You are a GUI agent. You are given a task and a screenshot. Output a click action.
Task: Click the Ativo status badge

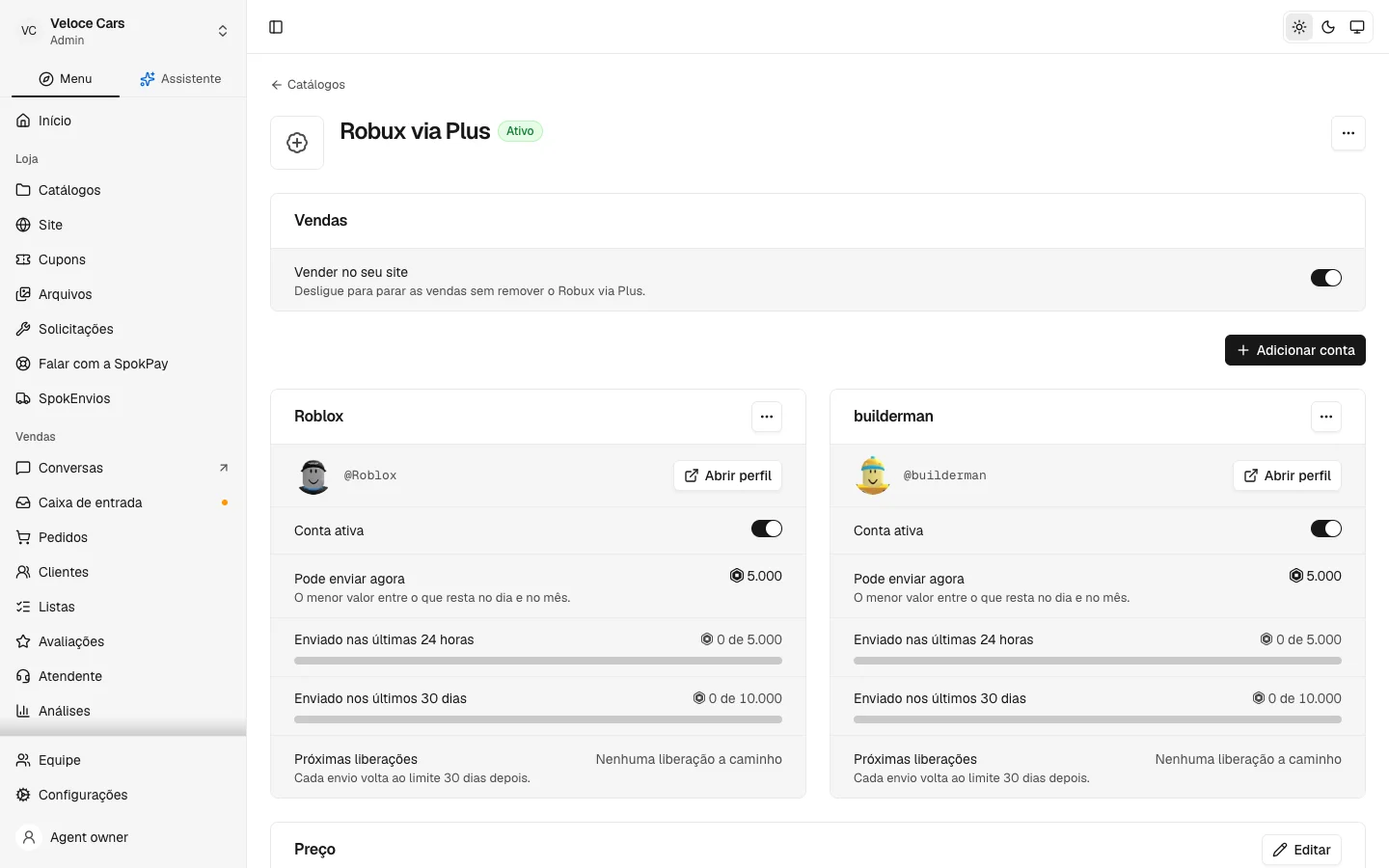tap(520, 131)
